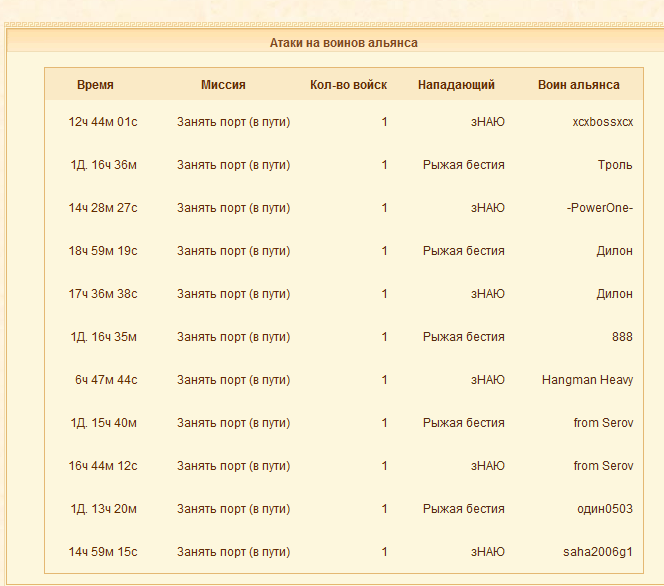Click troop count 1 in один0503 row
664x586 pixels.
tap(384, 509)
